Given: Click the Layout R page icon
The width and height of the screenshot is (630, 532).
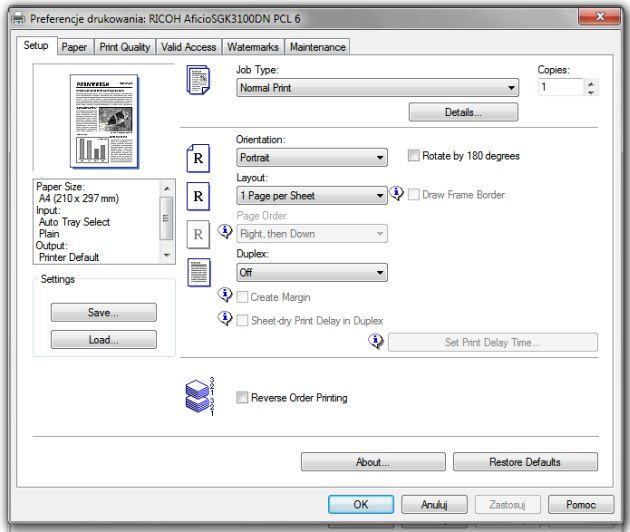Looking at the screenshot, I should [x=198, y=196].
